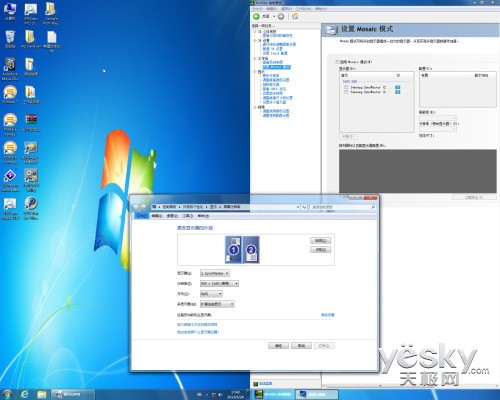Select the highlighted Mosaic item in NVIDIA tree
Viewport: 500px width, 400px height.
click(277, 67)
